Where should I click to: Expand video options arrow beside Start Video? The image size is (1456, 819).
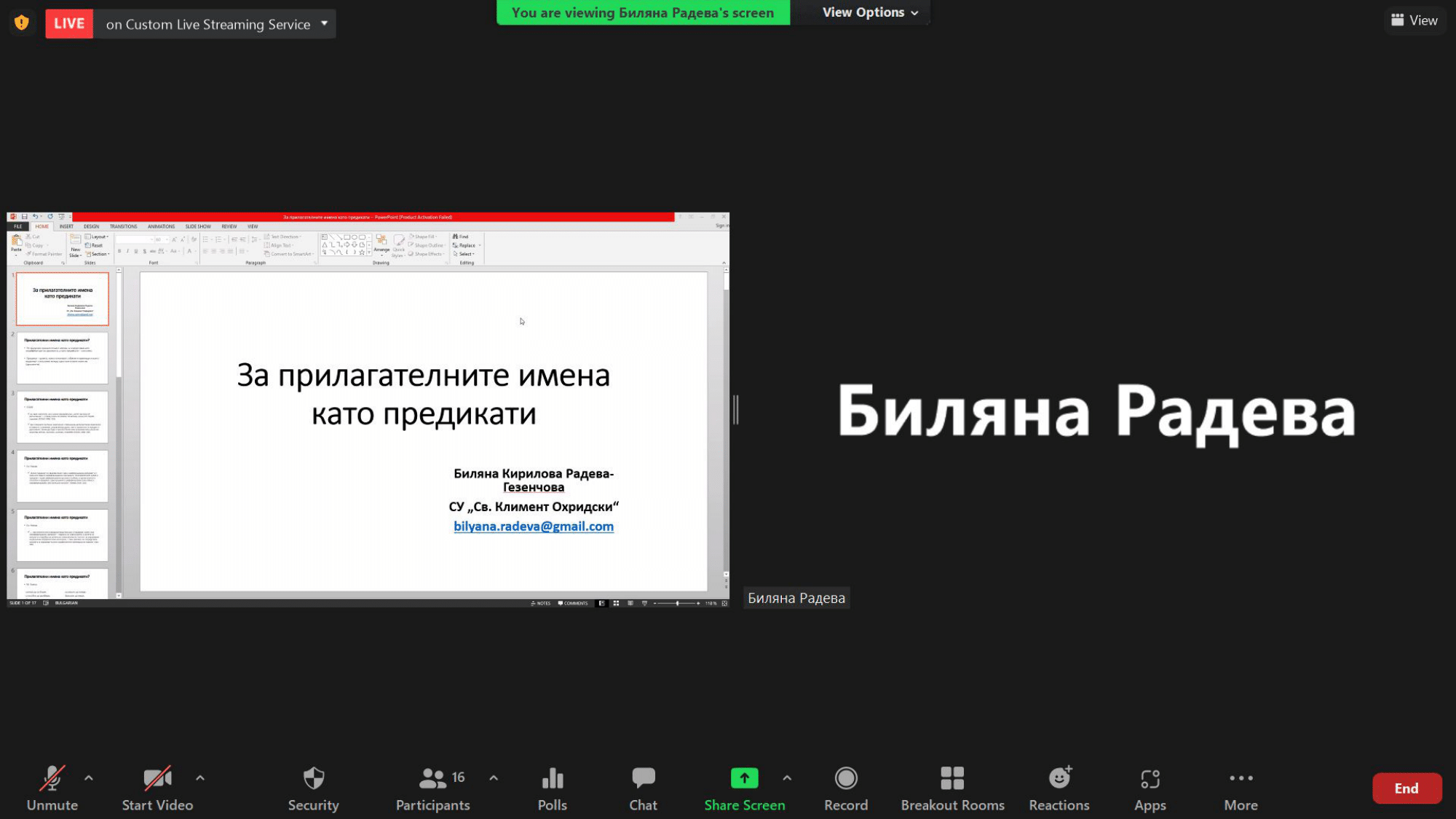200,778
